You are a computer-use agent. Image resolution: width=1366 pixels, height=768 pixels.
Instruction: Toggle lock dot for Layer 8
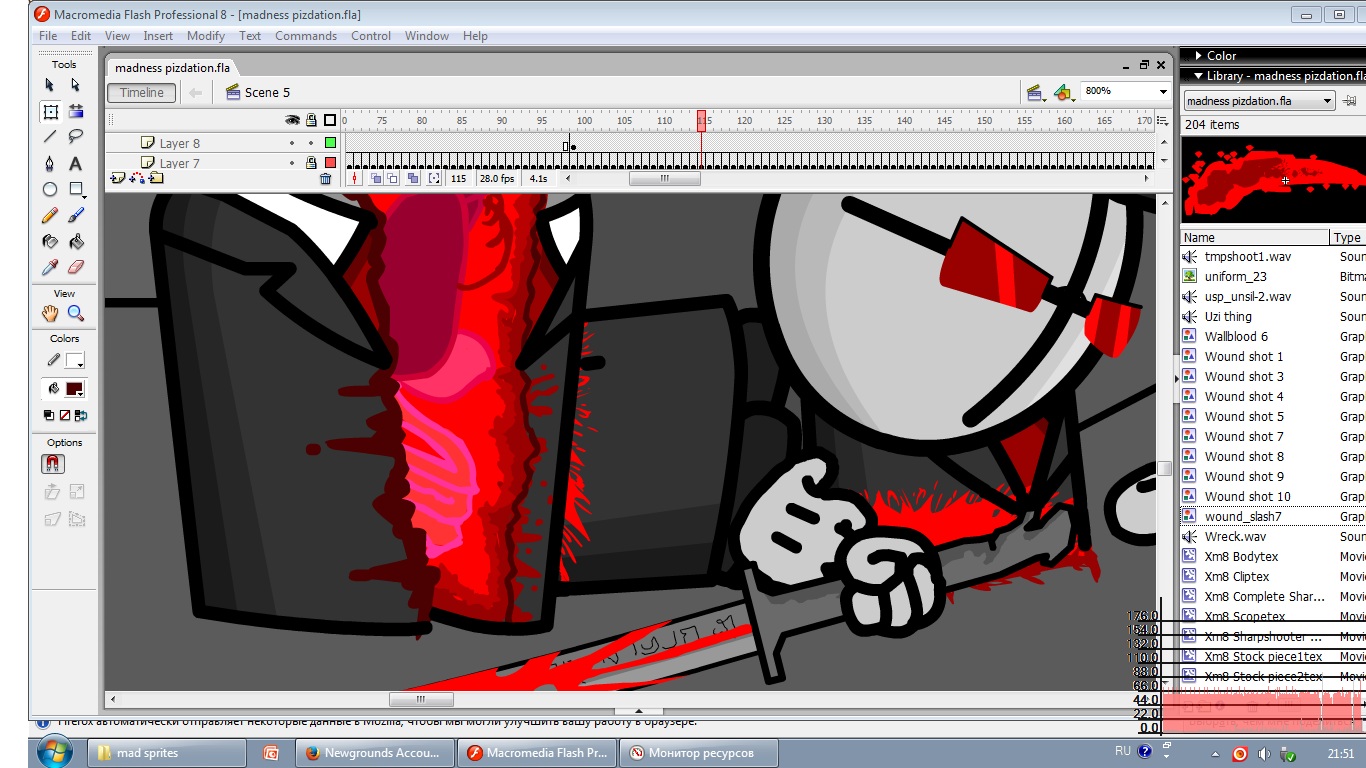[311, 143]
